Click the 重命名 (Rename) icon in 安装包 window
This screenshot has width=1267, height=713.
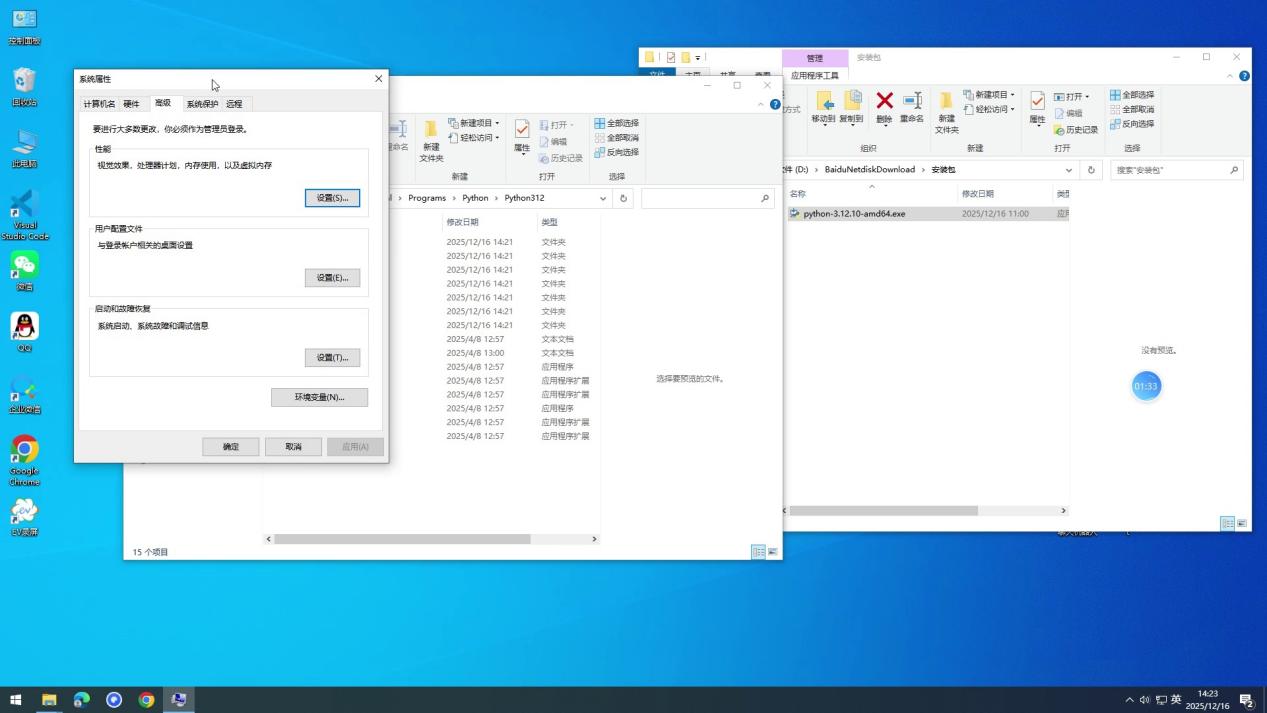point(912,102)
